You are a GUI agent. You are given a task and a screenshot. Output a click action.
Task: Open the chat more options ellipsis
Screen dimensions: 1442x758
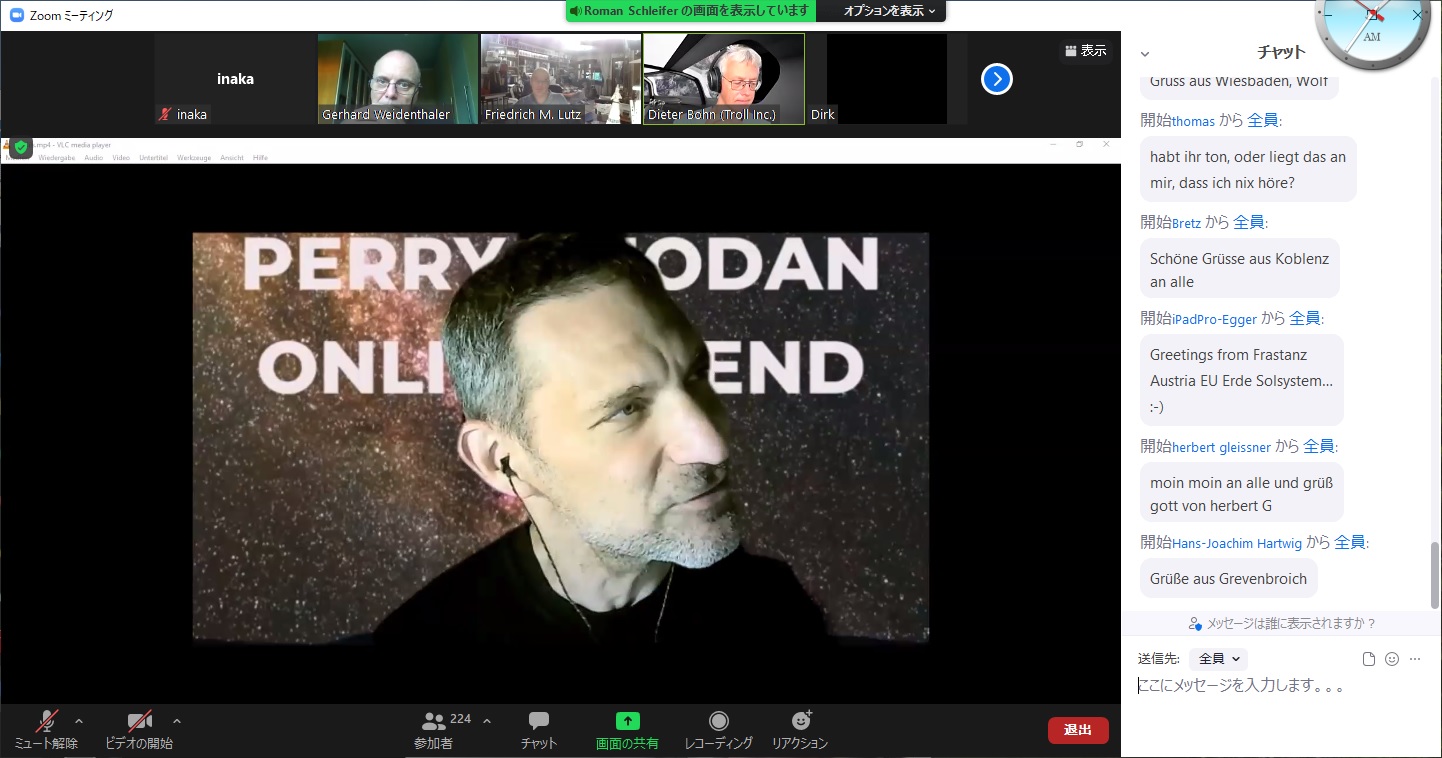tap(1415, 659)
